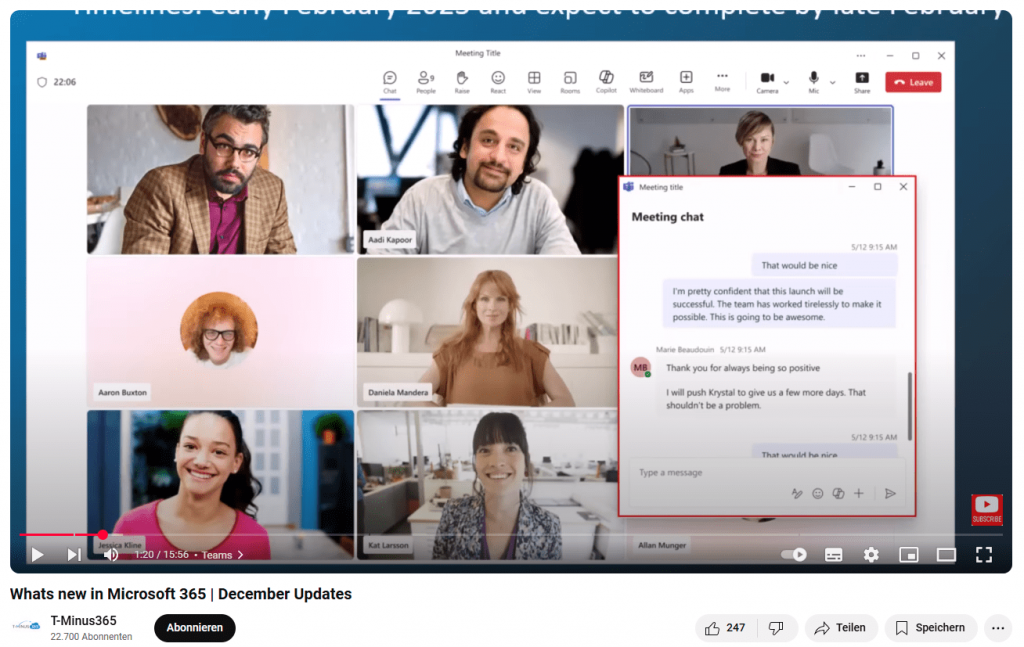The image size is (1024, 647).
Task: Open more actions menu beside Speichern
Action: pyautogui.click(x=998, y=628)
